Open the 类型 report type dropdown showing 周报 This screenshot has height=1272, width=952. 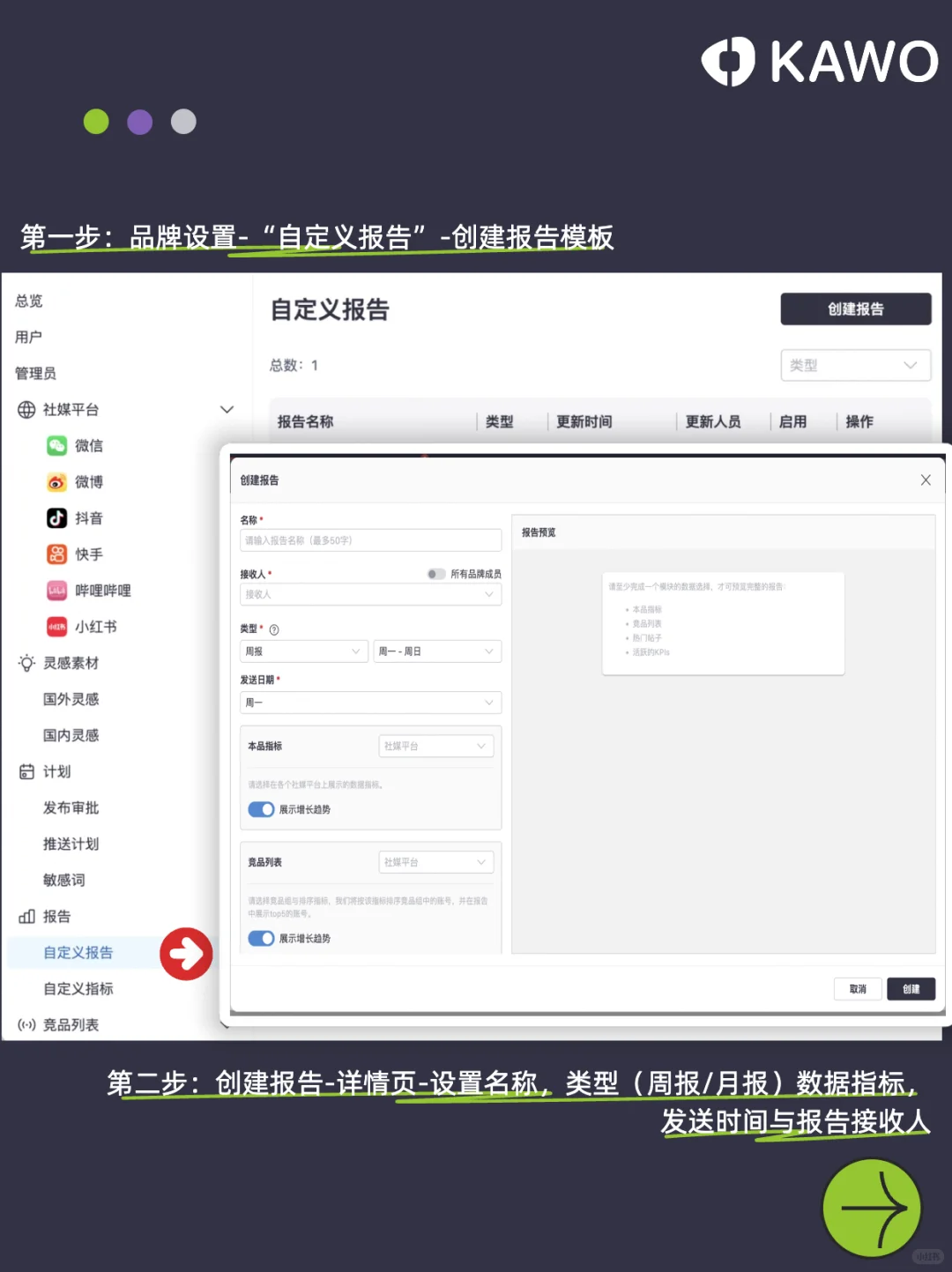(x=303, y=651)
